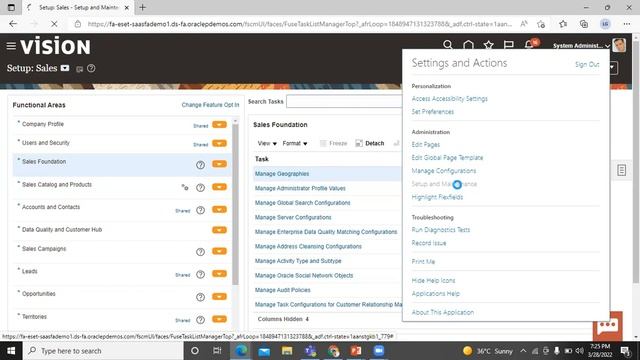The height and width of the screenshot is (360, 640).
Task: Open browser collections icon
Action: (x=584, y=24)
